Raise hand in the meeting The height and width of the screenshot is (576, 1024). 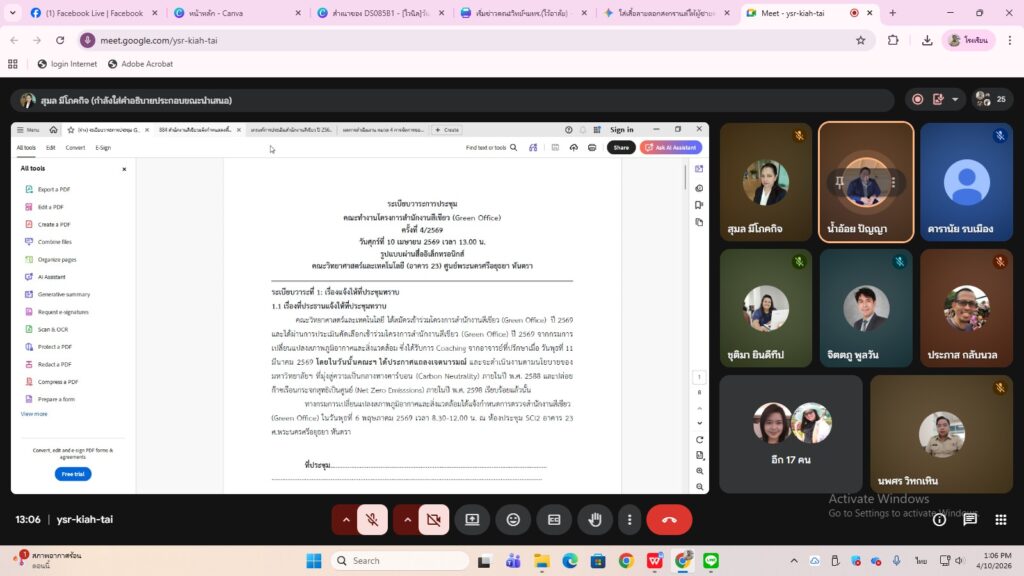595,520
